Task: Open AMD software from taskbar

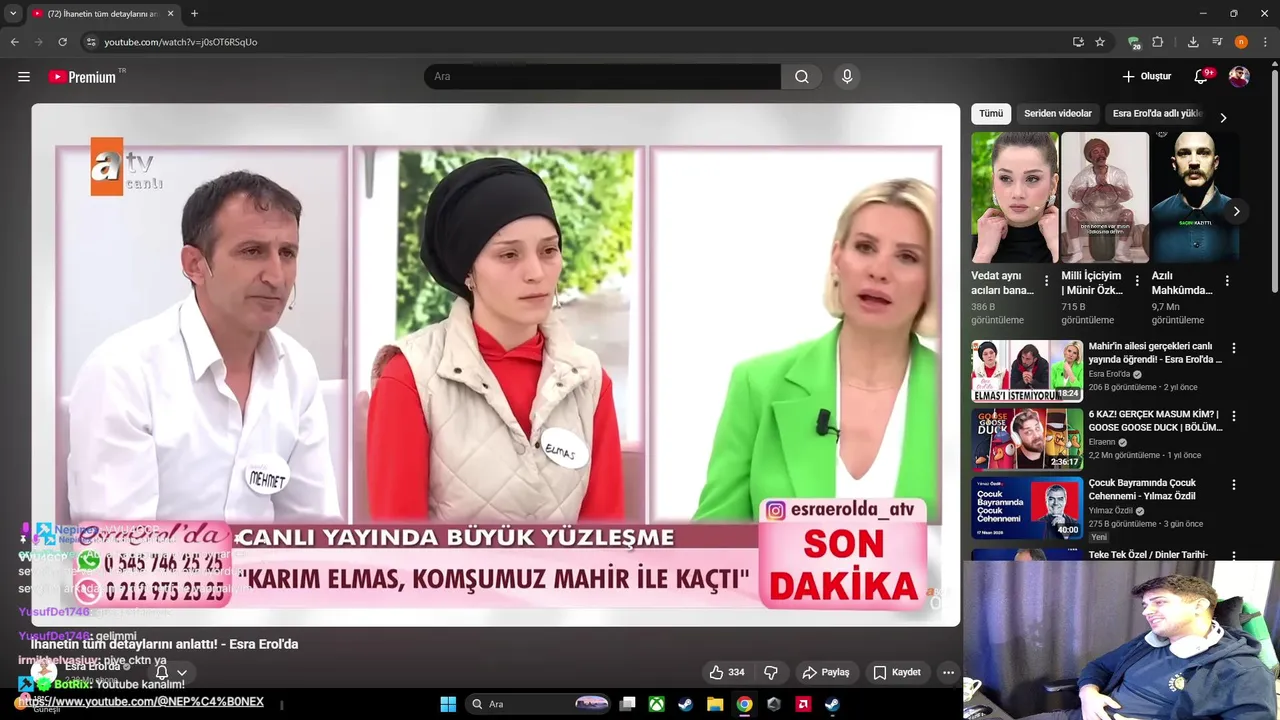Action: pyautogui.click(x=802, y=704)
